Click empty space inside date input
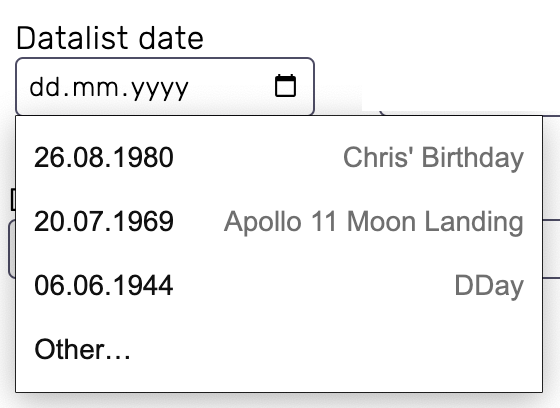 (231, 87)
